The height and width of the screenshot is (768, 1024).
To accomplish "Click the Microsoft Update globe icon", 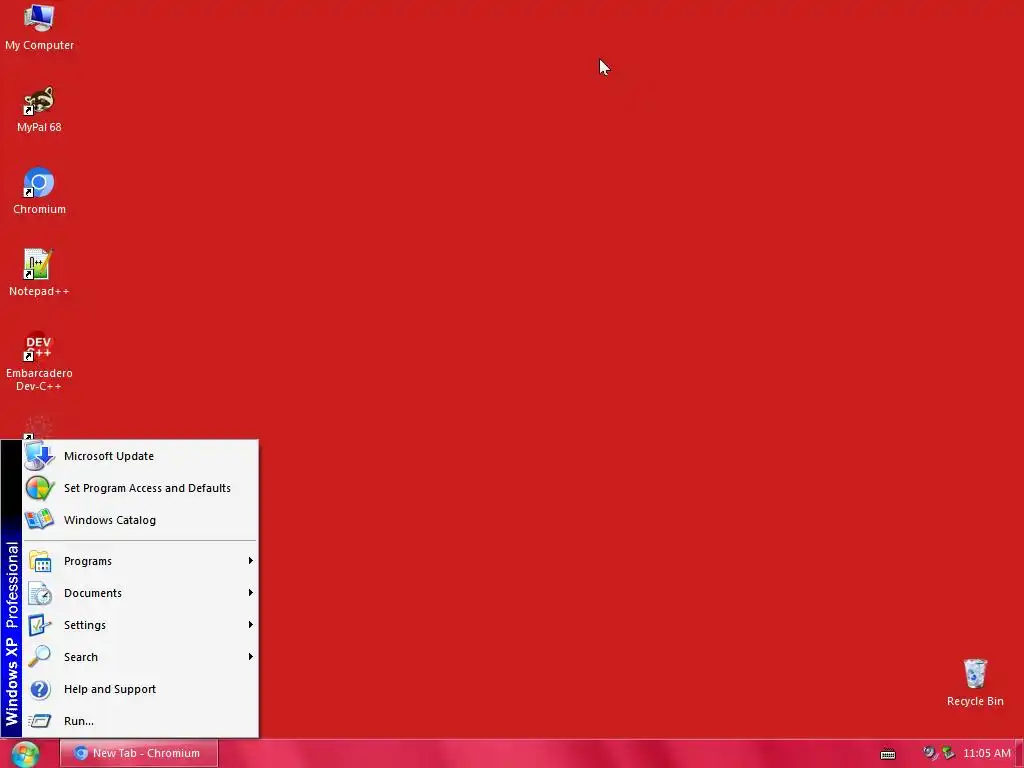I will [39, 456].
